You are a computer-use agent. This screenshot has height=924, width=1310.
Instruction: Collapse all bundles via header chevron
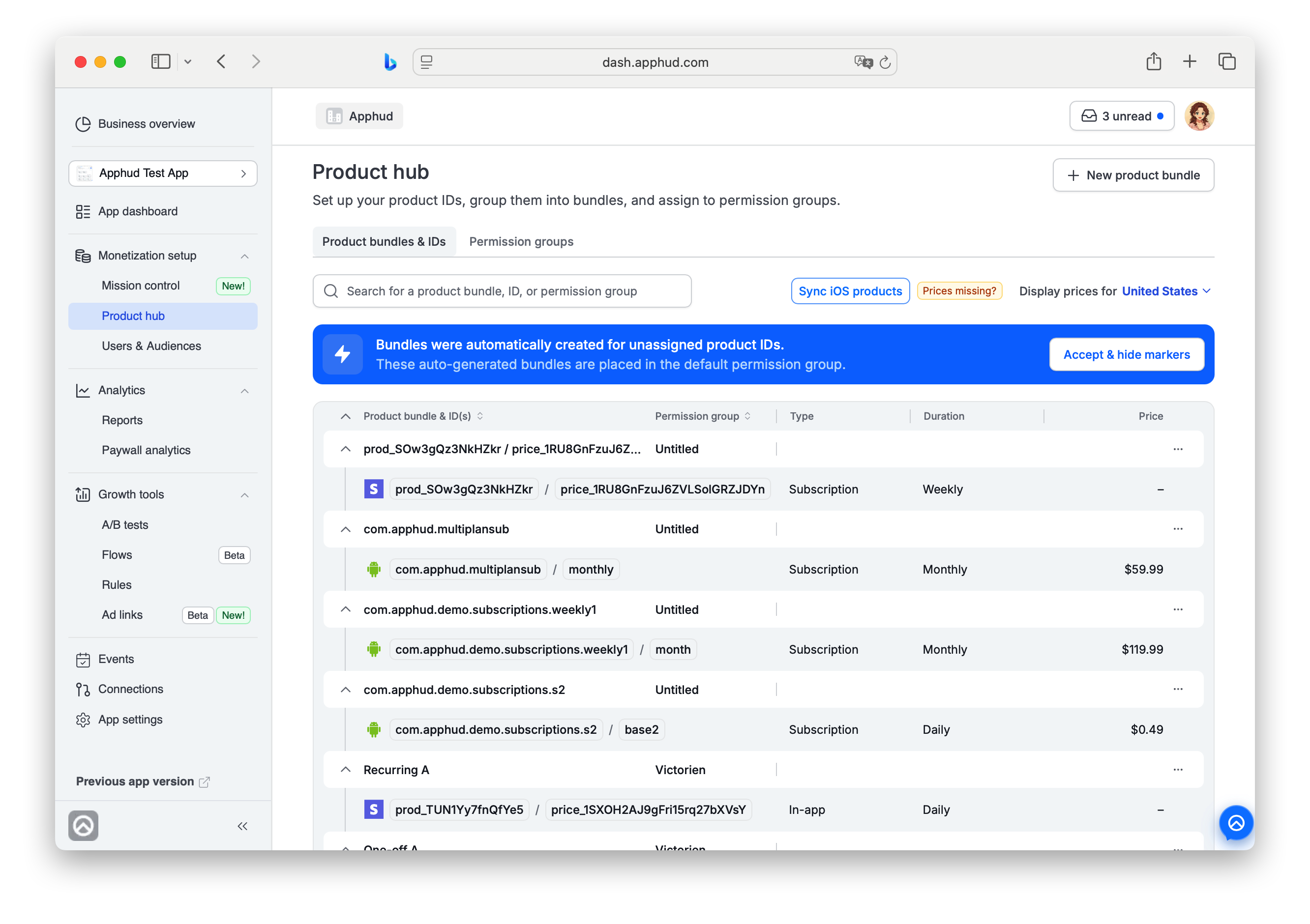click(x=345, y=416)
